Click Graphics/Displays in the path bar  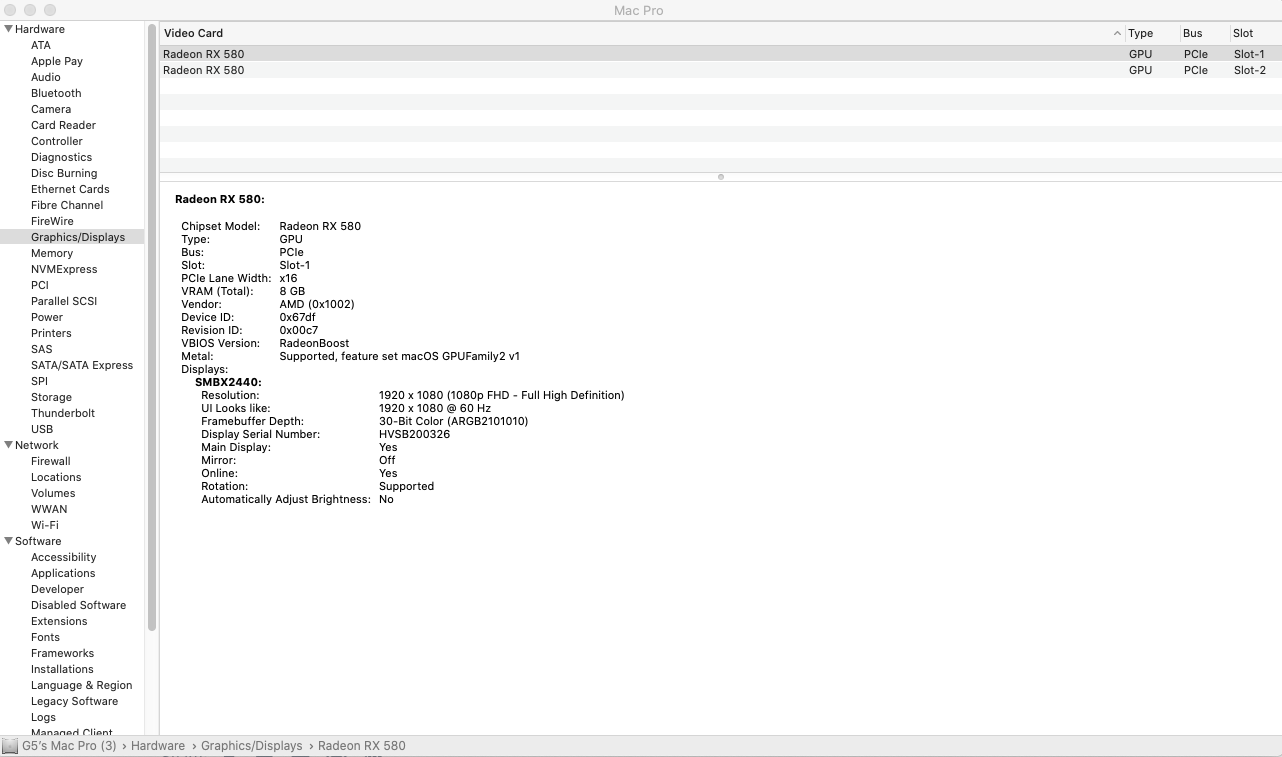tap(251, 746)
